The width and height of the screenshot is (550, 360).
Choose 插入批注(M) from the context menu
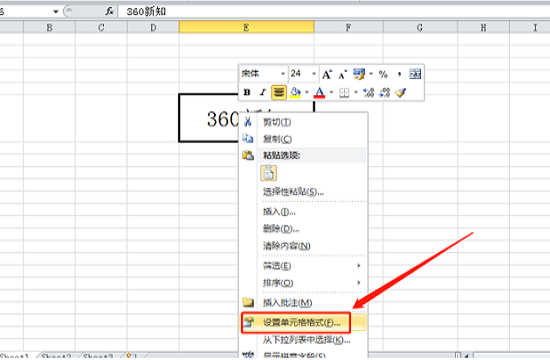coord(304,302)
